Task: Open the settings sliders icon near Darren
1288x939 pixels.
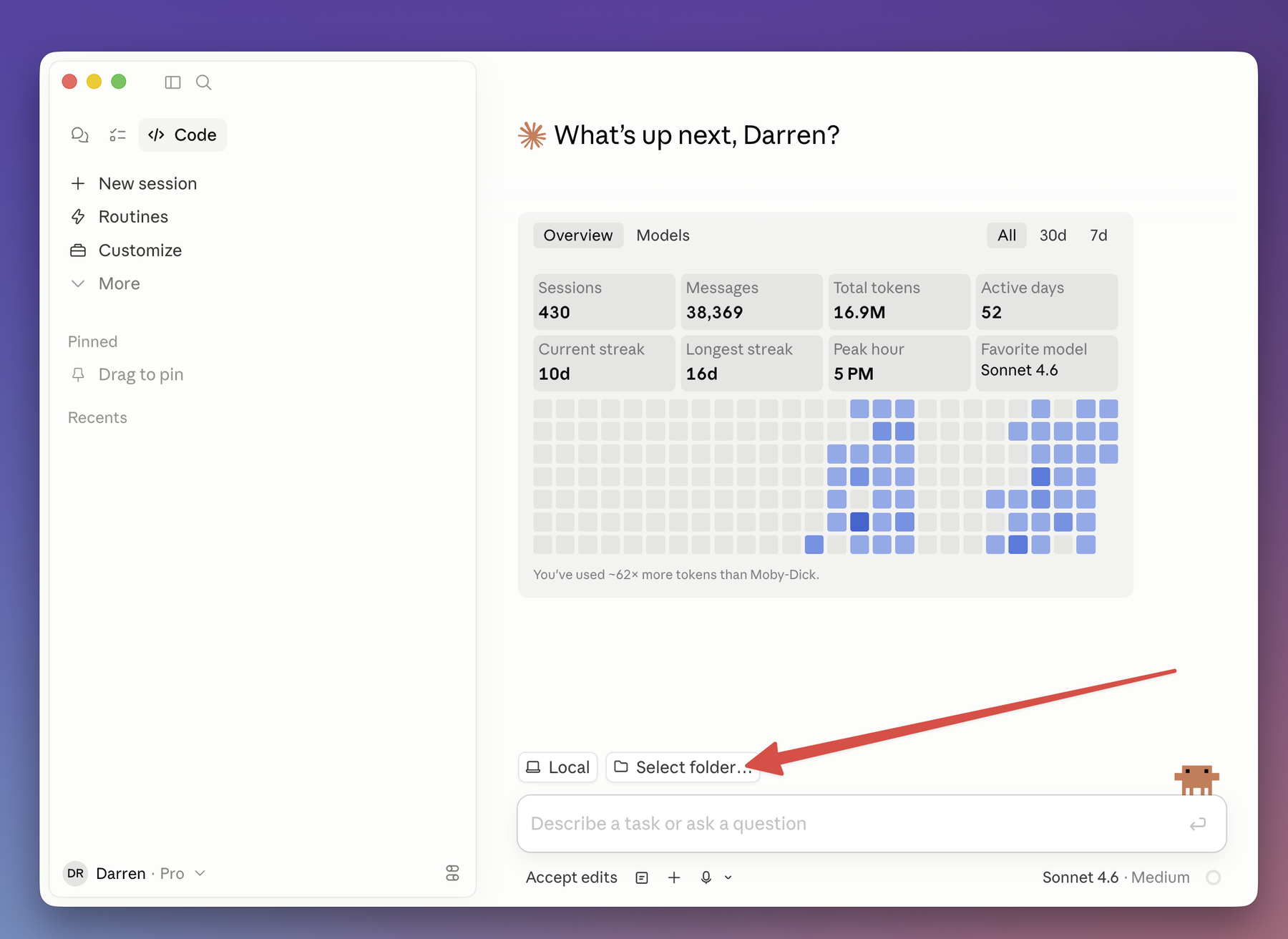Action: coord(452,873)
